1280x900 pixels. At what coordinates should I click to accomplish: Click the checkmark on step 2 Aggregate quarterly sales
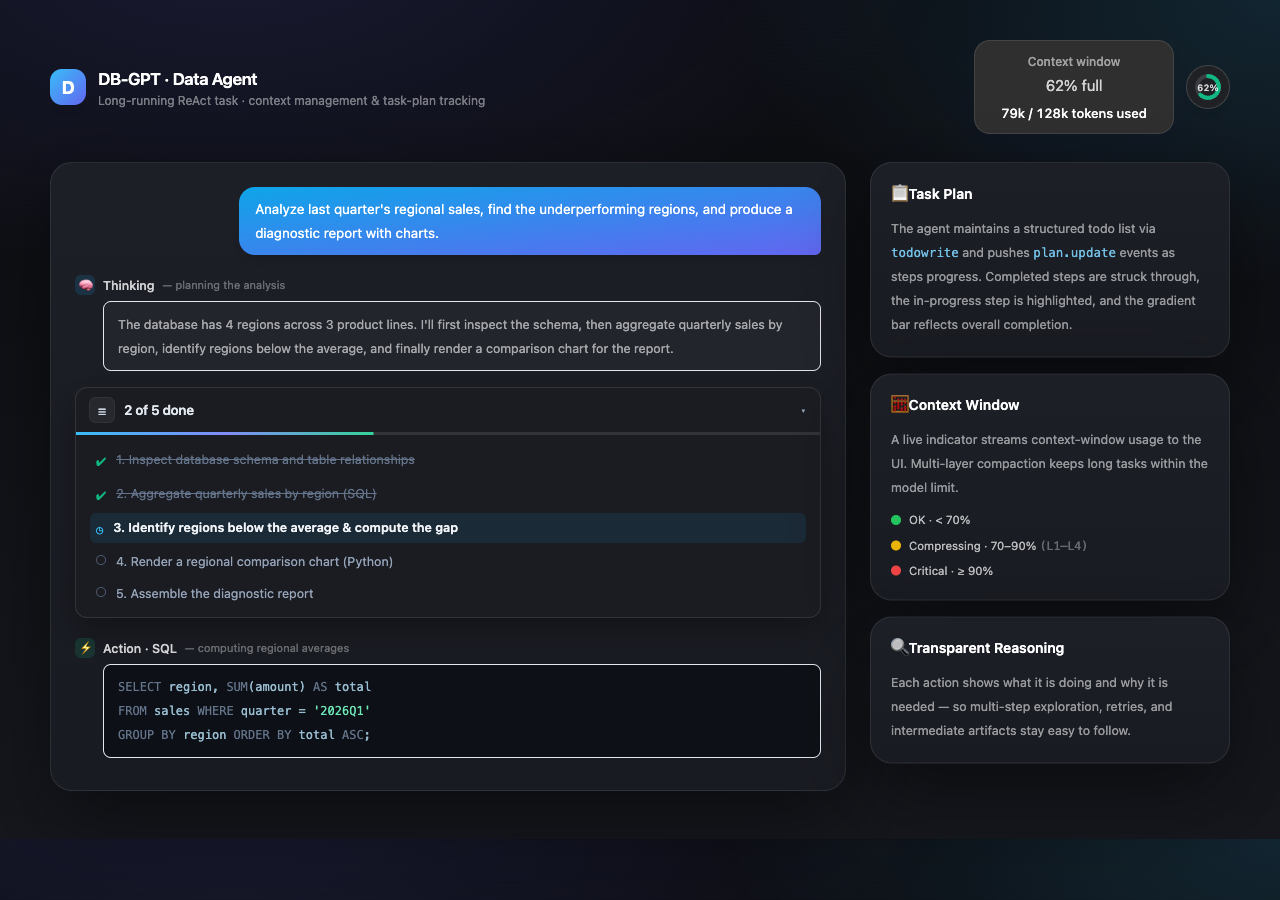pos(101,495)
